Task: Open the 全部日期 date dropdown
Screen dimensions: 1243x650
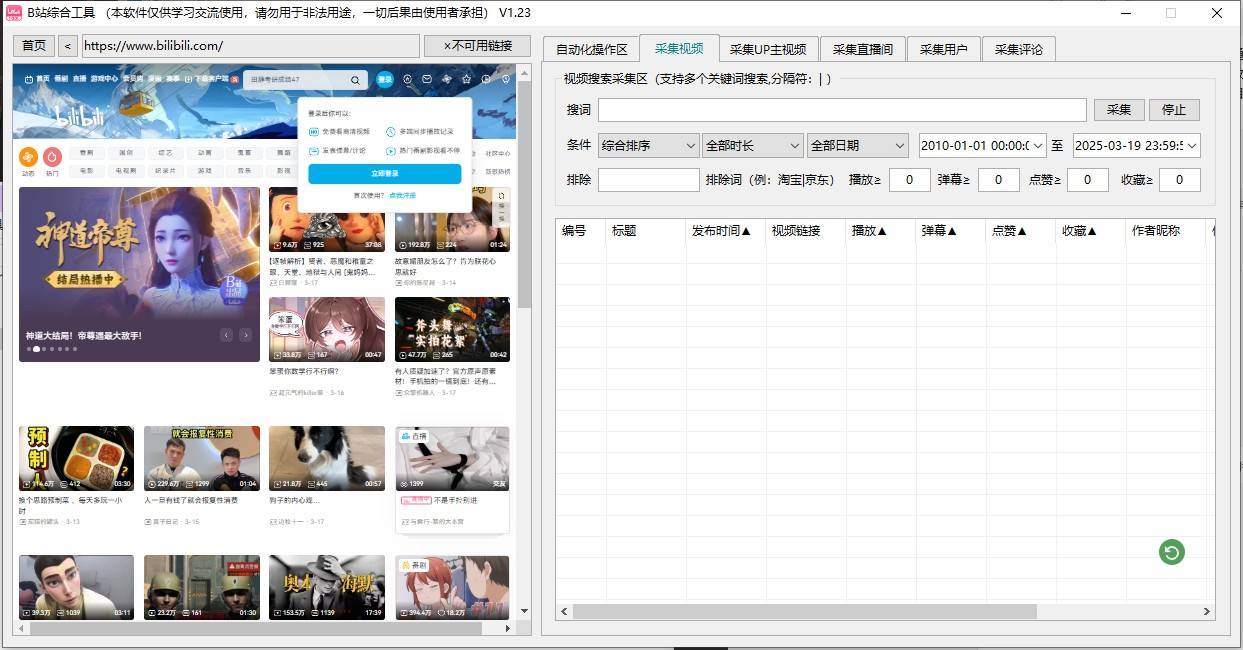Action: pyautogui.click(x=857, y=146)
